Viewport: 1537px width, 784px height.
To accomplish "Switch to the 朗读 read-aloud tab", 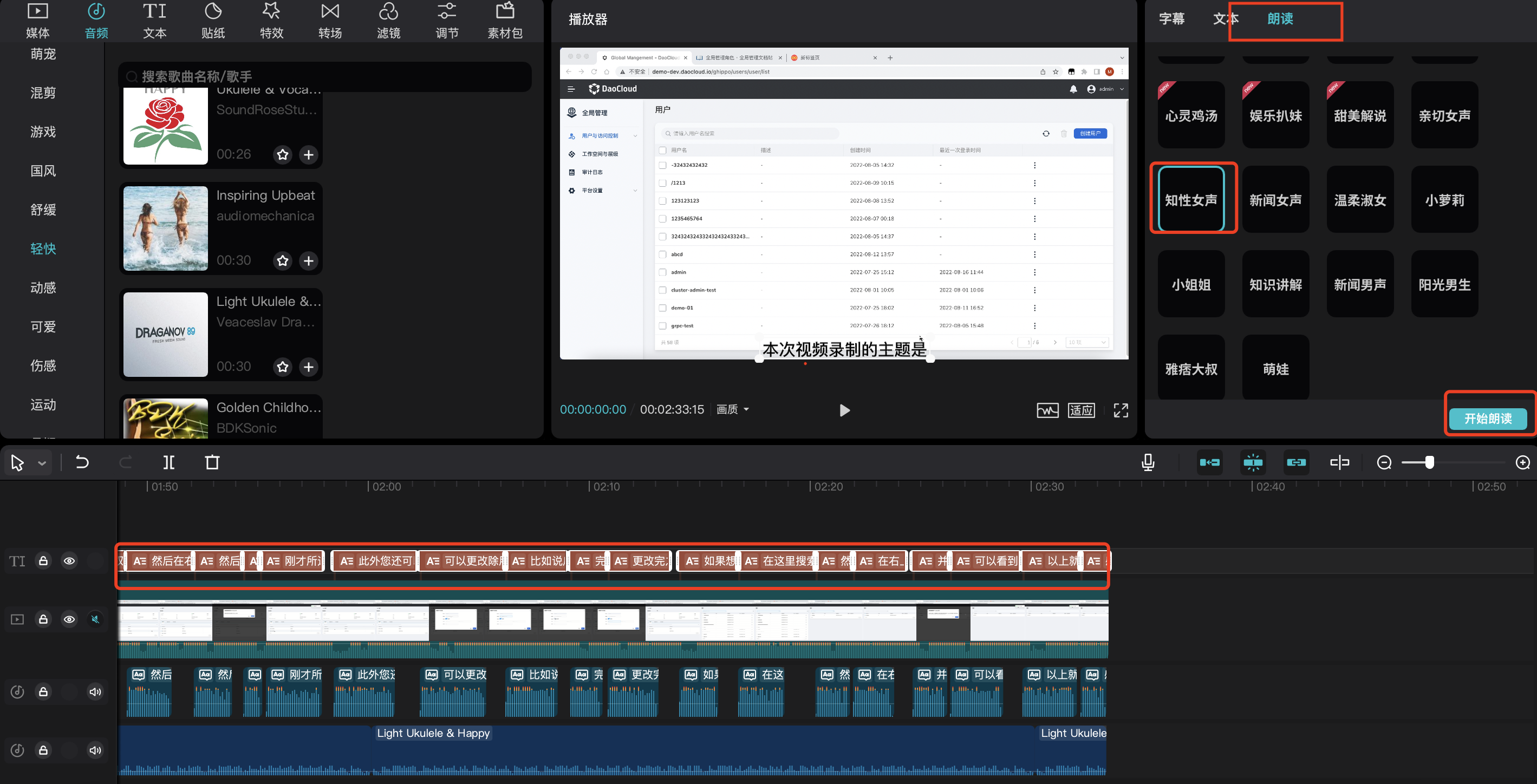I will pos(1280,18).
